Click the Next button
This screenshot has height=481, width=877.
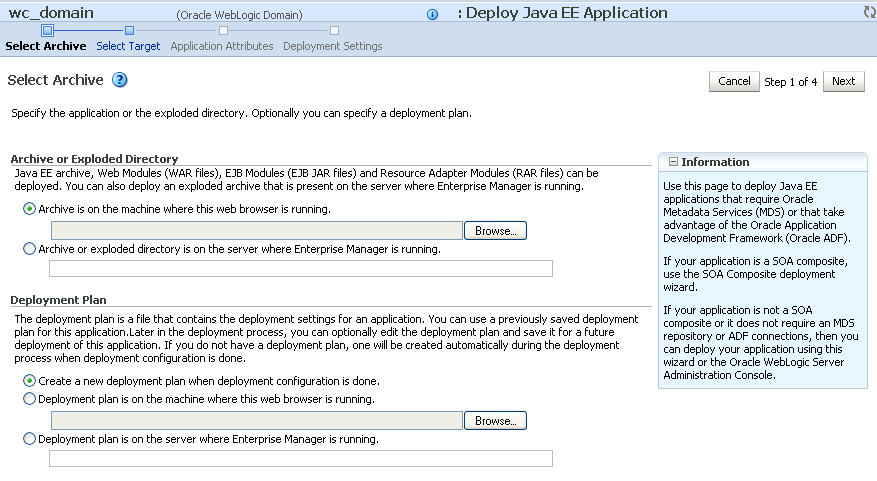(x=843, y=81)
